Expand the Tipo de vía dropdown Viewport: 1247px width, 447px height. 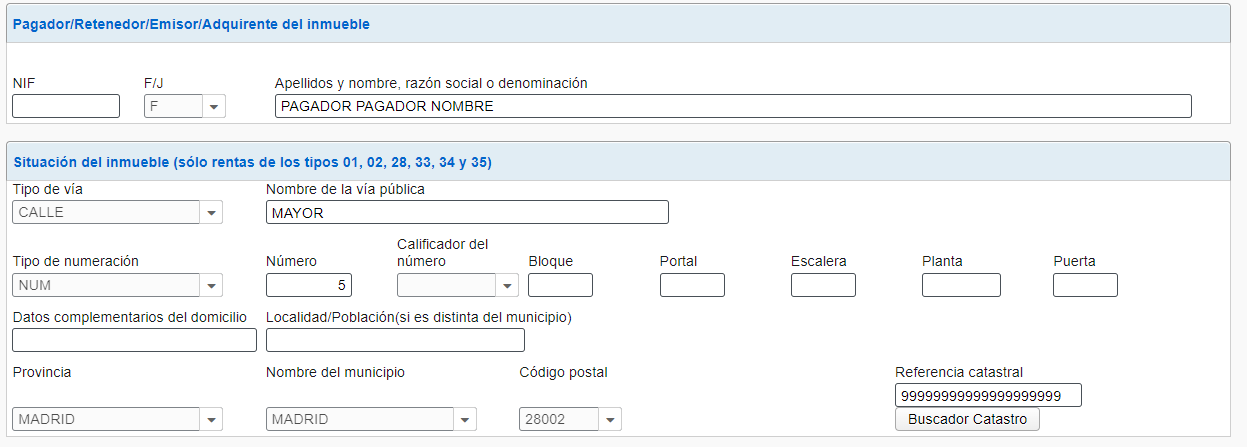click(117, 212)
